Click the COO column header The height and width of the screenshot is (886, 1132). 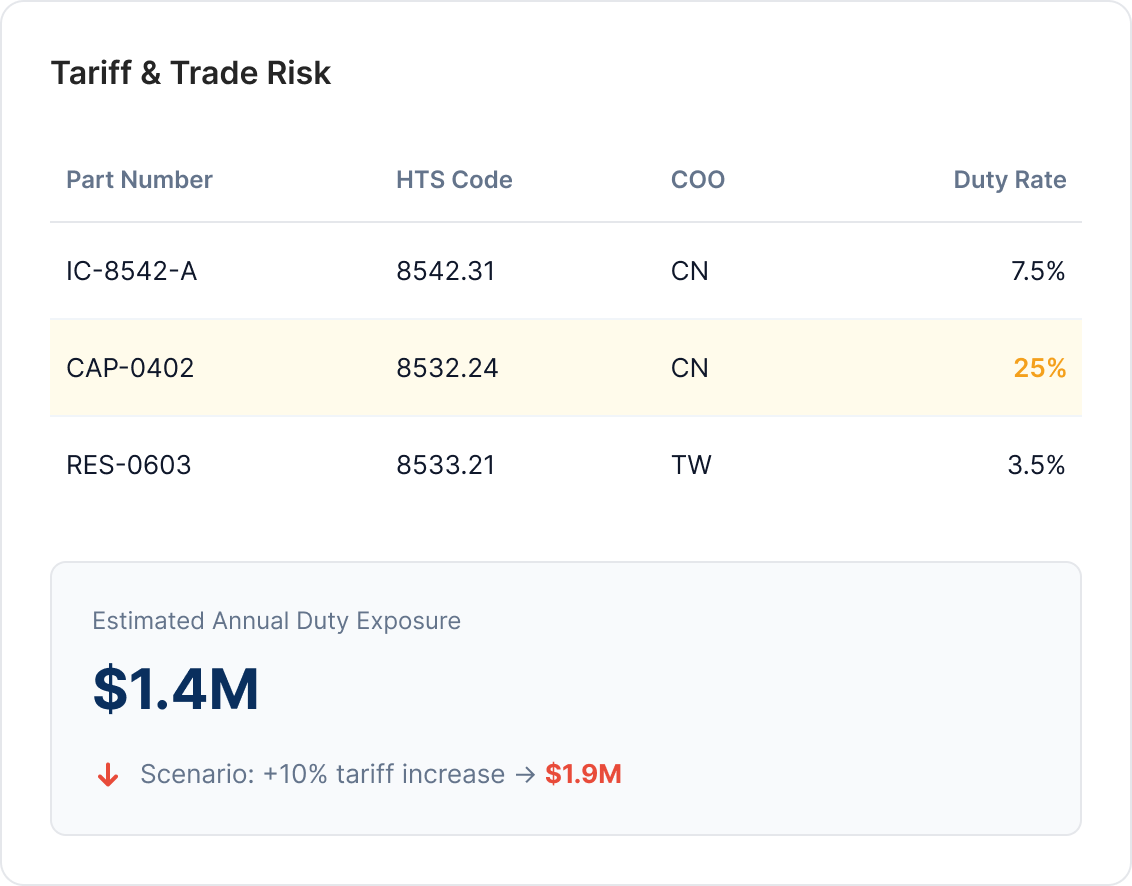pyautogui.click(x=697, y=180)
